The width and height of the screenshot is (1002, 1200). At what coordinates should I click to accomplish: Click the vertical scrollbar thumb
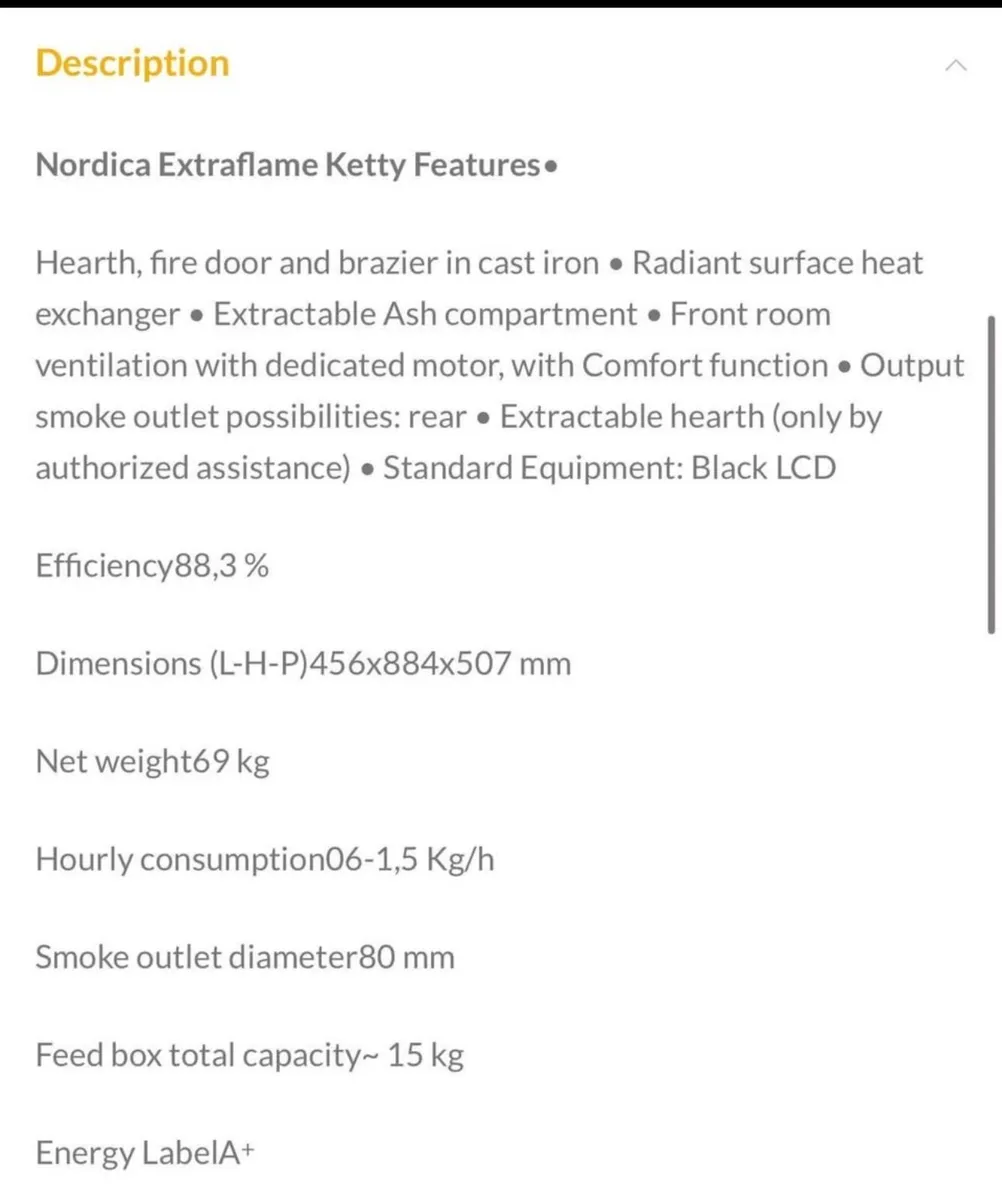(990, 475)
